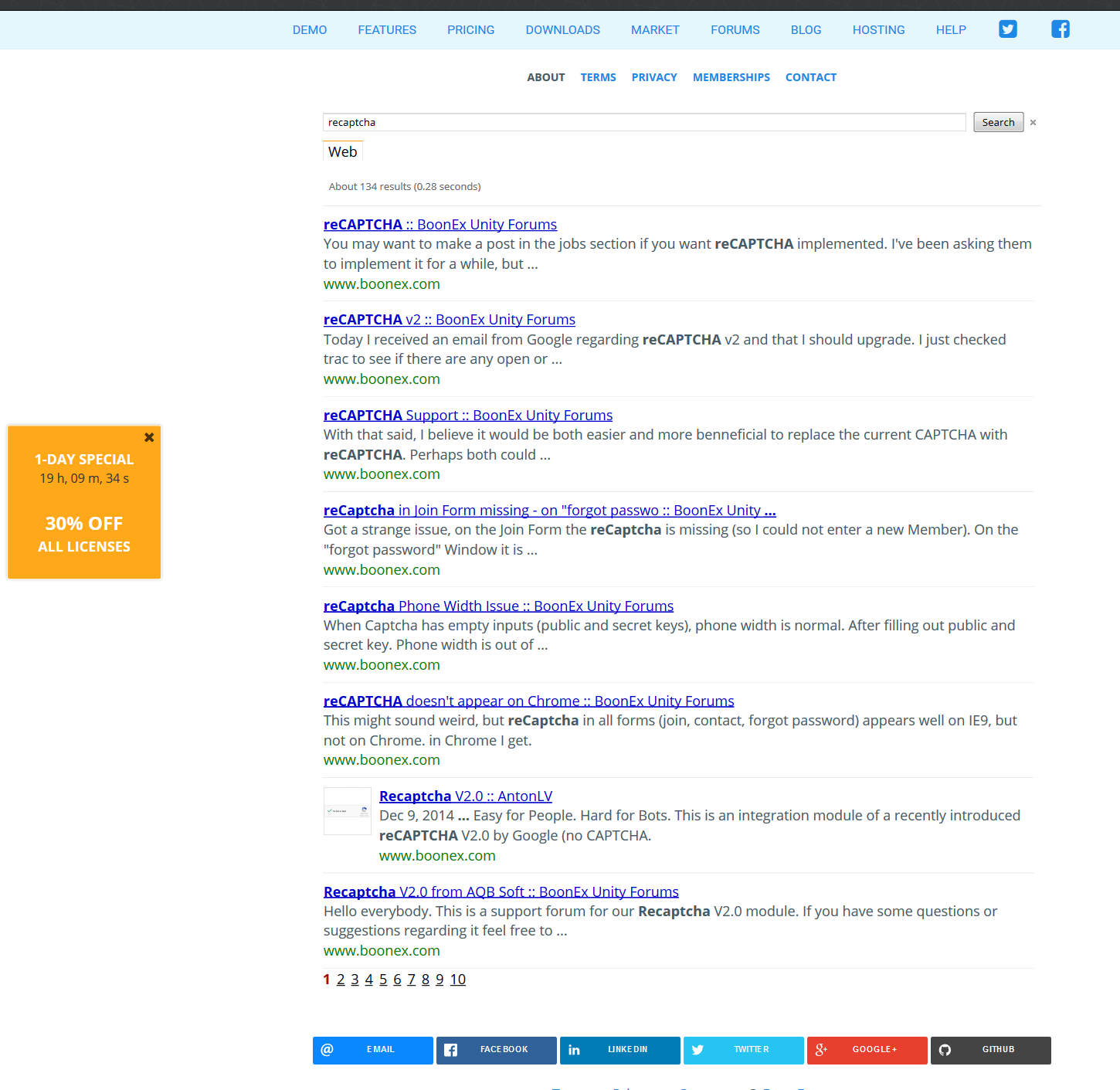Viewport: 1120px width, 1090px height.
Task: Open the Twitter icon in top navigation
Action: [1007, 29]
